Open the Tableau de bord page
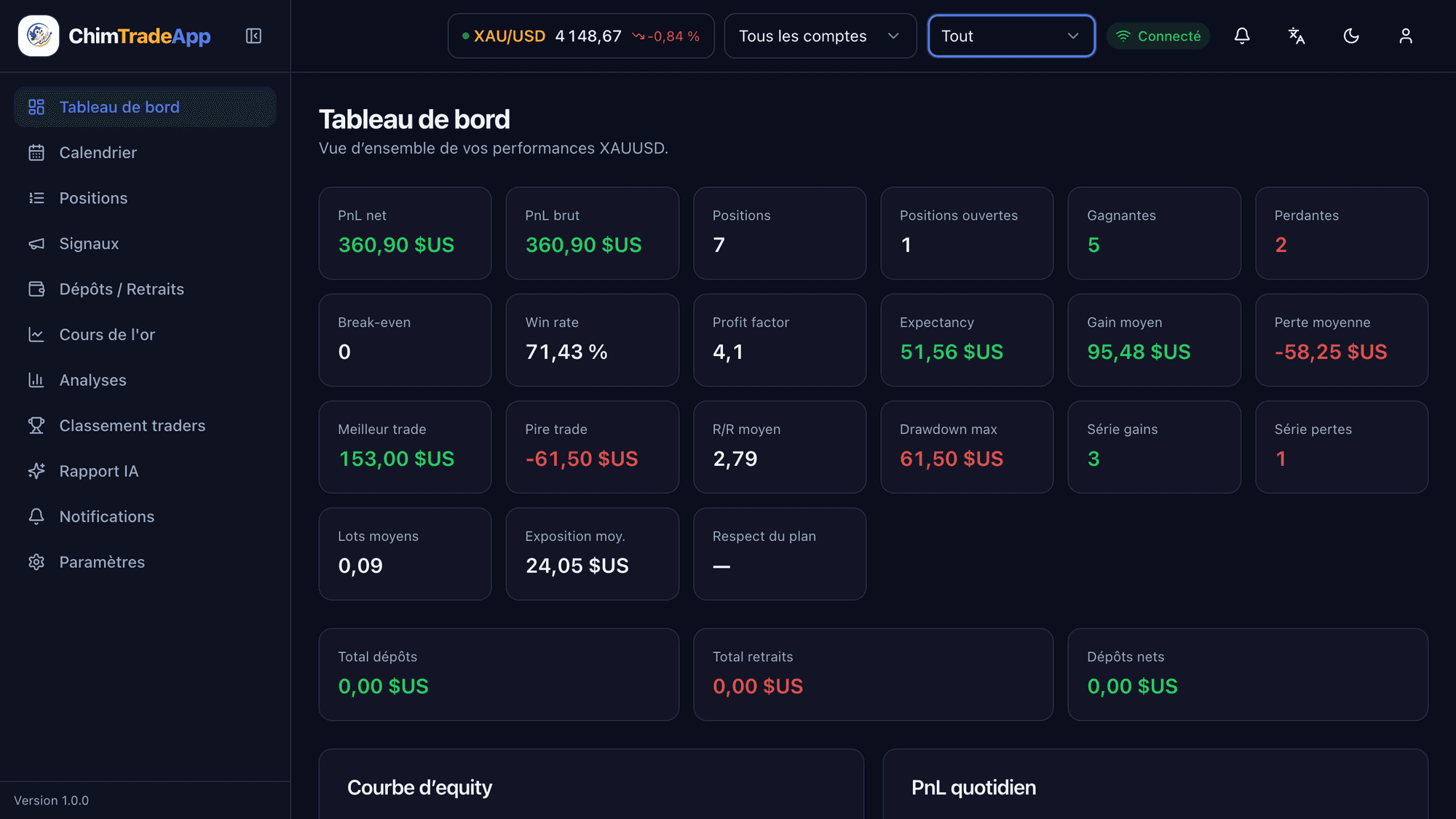The image size is (1456, 819). pos(145,107)
